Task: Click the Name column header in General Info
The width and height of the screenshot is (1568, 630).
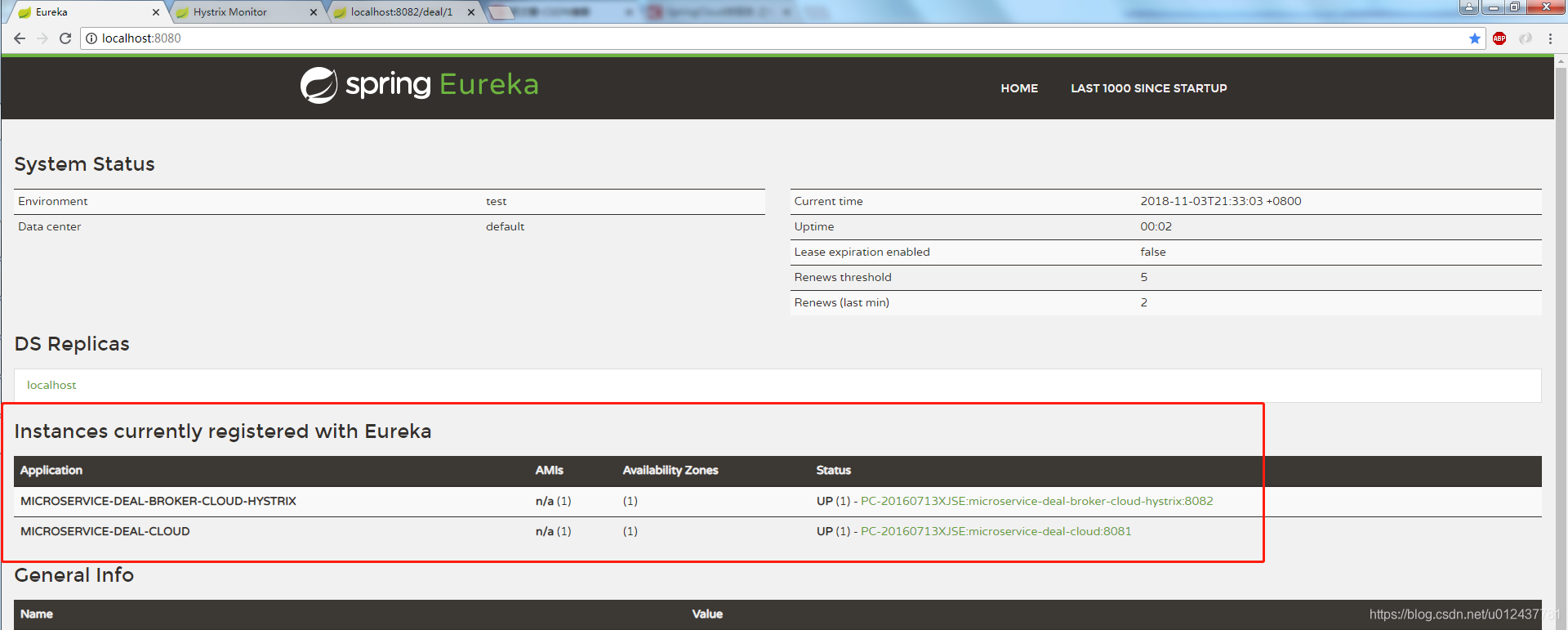Action: [x=37, y=614]
